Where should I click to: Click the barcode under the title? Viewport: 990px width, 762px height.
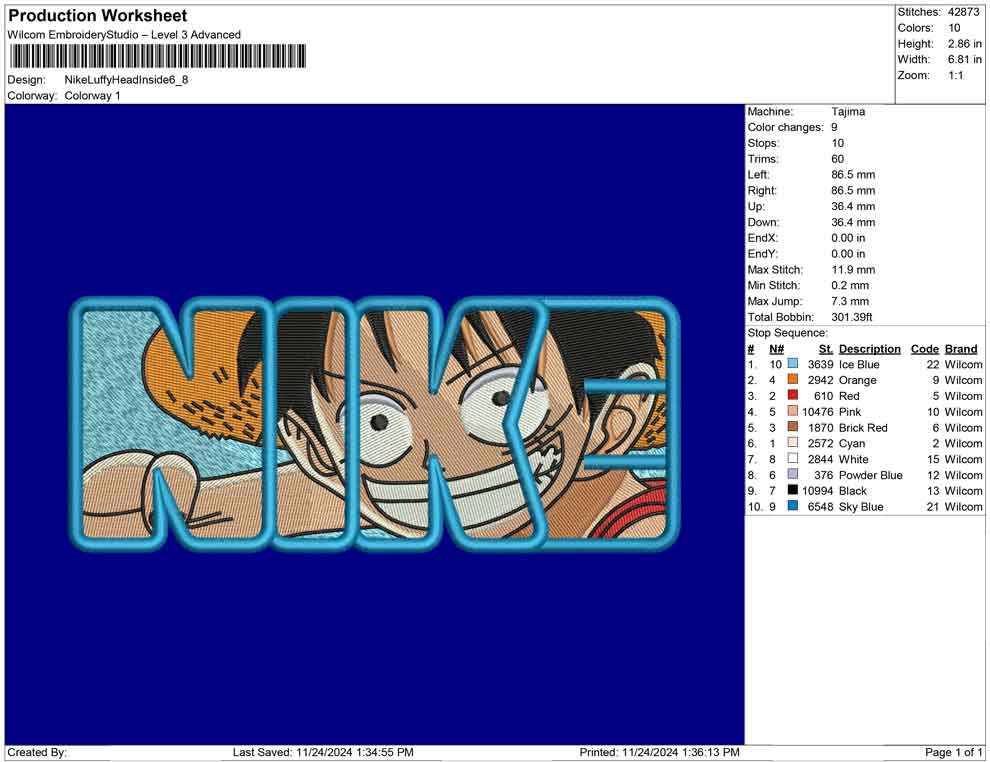pyautogui.click(x=158, y=56)
